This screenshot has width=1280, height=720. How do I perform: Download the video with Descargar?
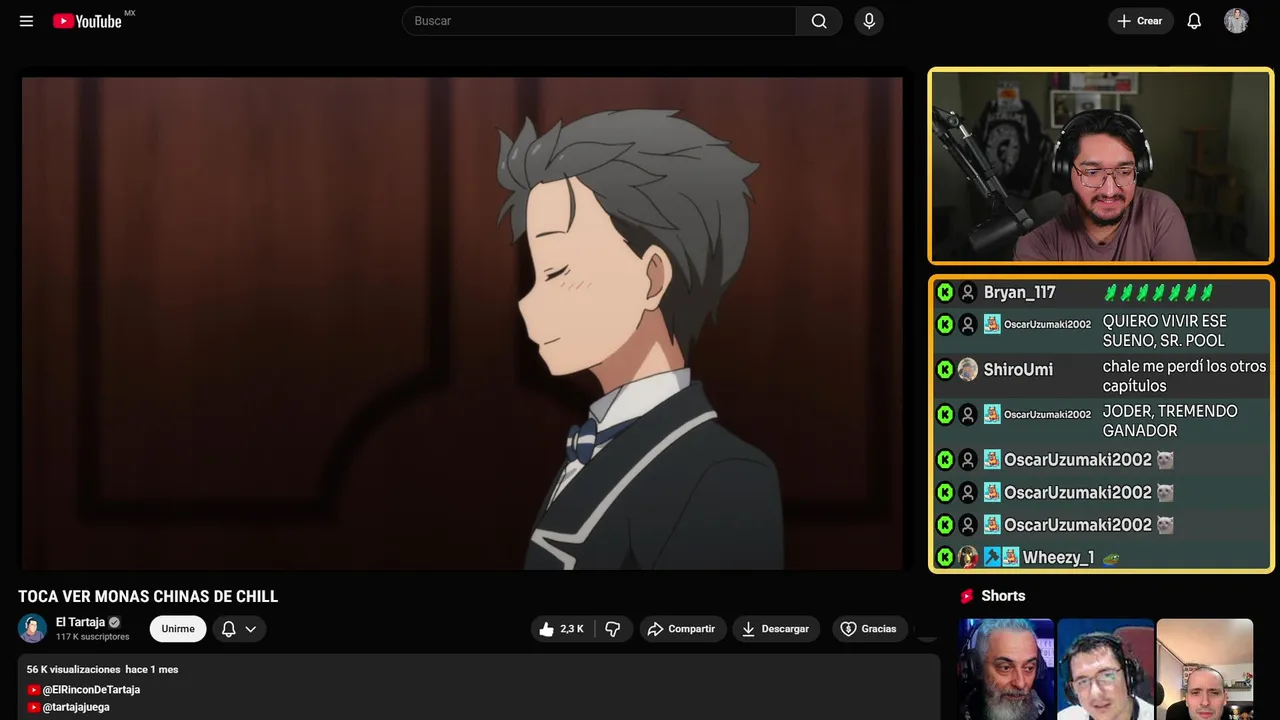[x=776, y=629]
